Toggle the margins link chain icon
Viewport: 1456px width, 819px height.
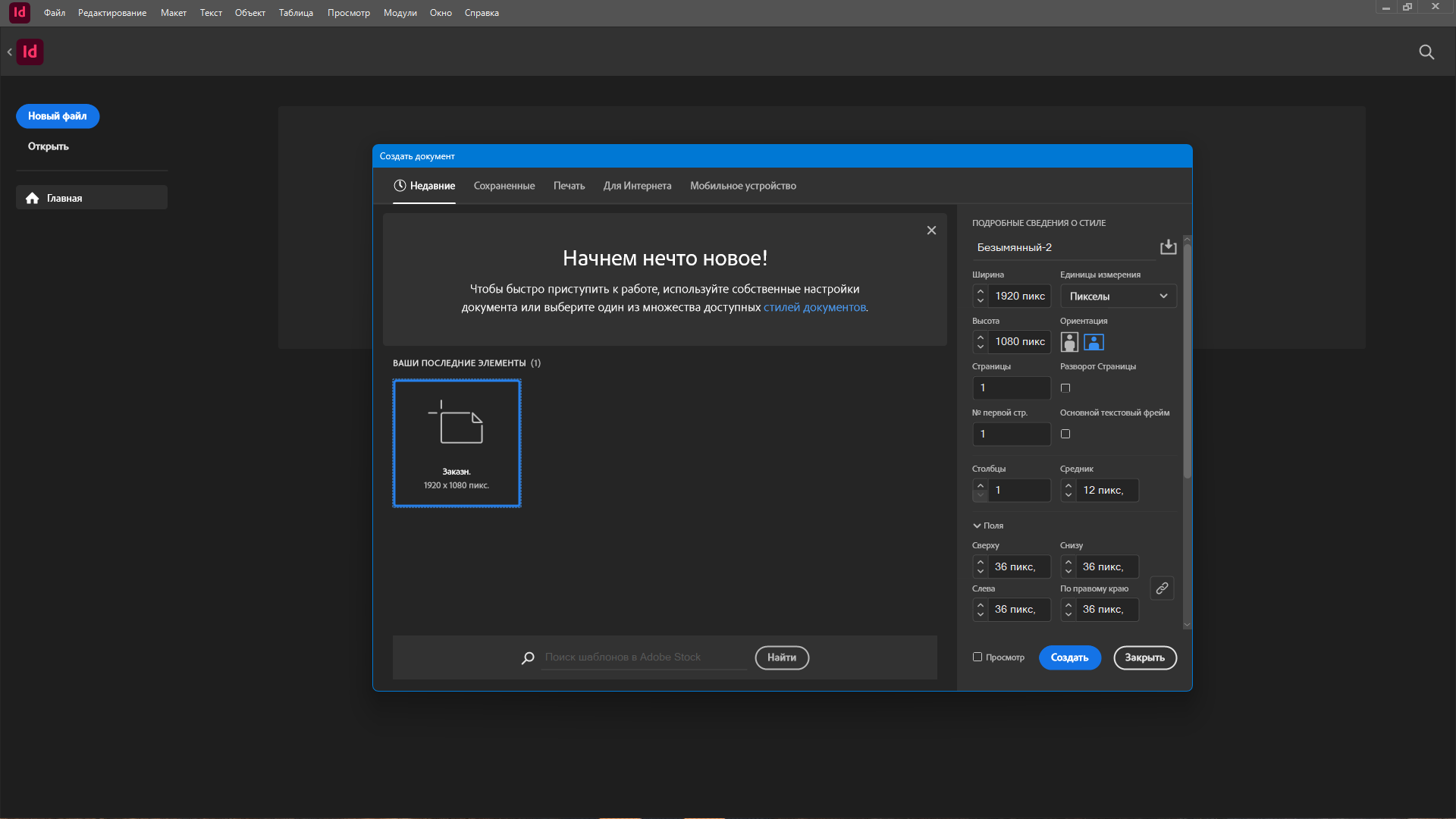(x=1162, y=588)
